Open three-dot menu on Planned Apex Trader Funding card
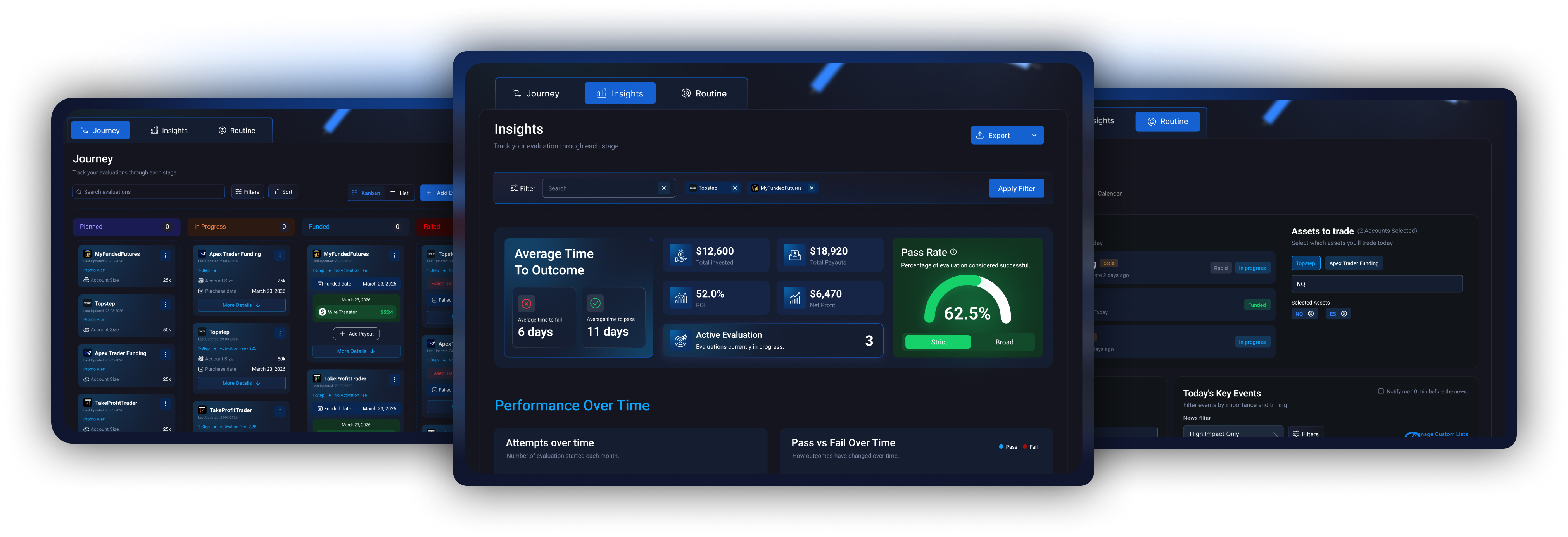Screen dimensions: 1568x537 [166, 354]
